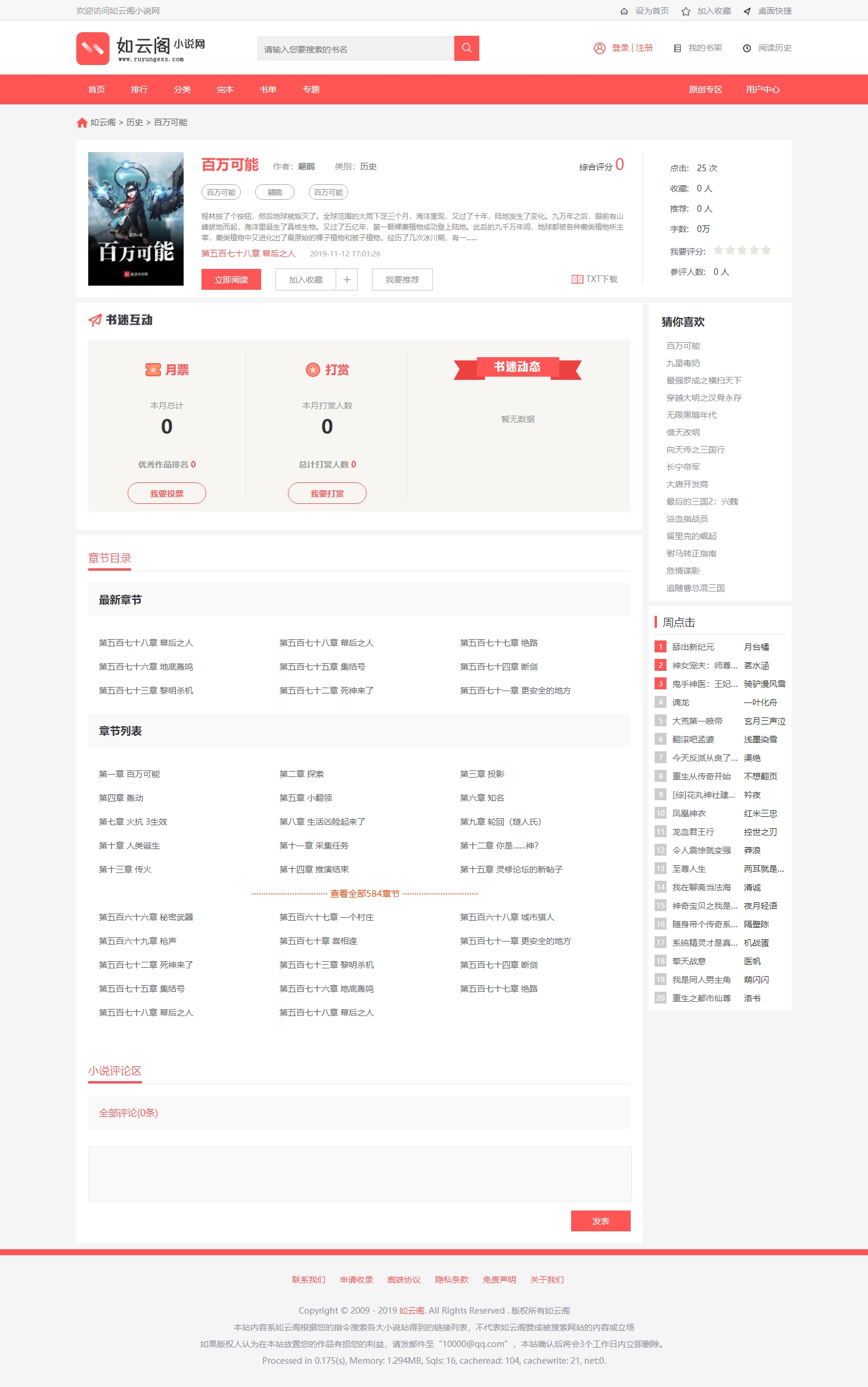This screenshot has height=1387, width=868.
Task: Click the bookshelf icon beside 我的书架
Action: (x=677, y=48)
